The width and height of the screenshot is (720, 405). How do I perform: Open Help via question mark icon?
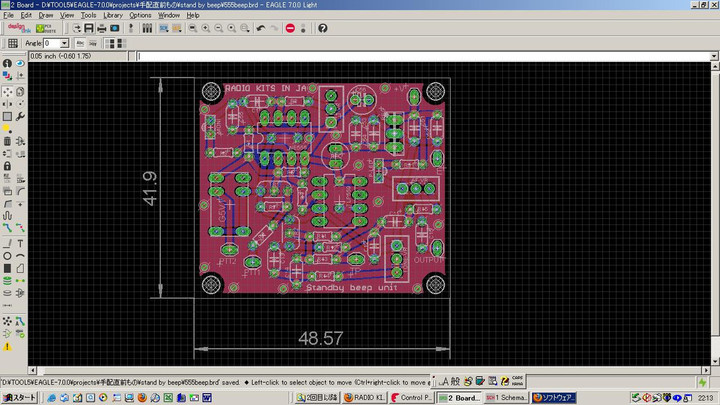click(323, 28)
